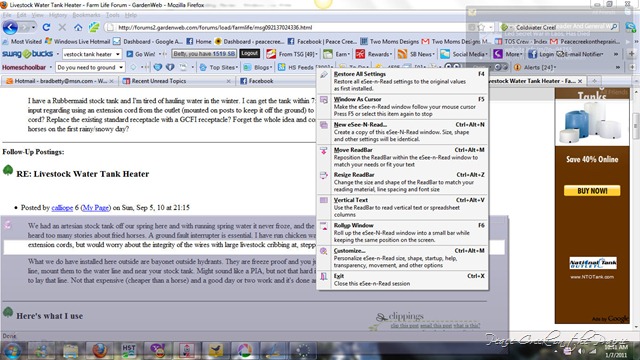This screenshot has height=360, width=640.
Task: Open the Windows Start button
Action: click(11, 350)
